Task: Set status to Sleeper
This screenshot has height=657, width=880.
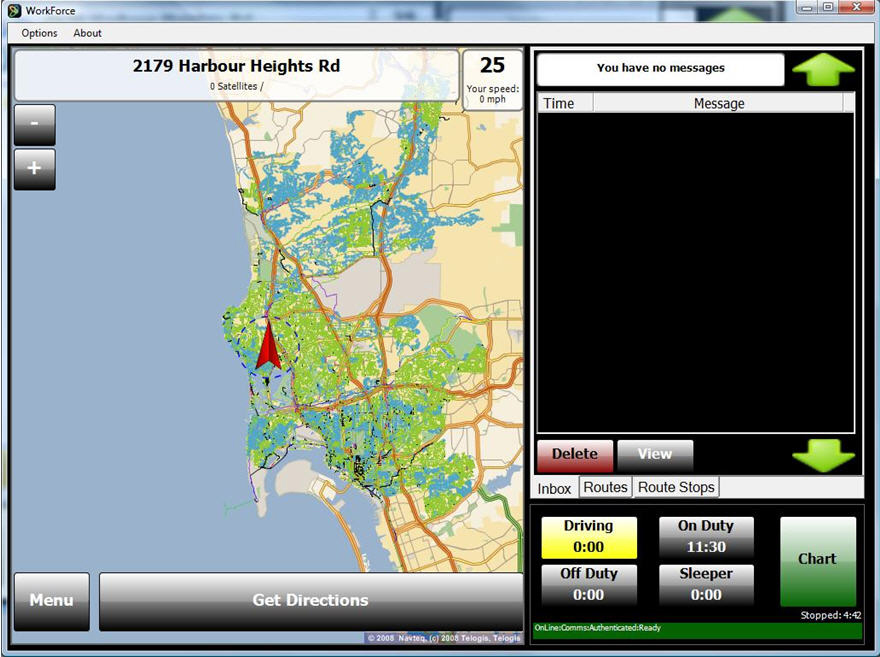Action: [x=706, y=585]
